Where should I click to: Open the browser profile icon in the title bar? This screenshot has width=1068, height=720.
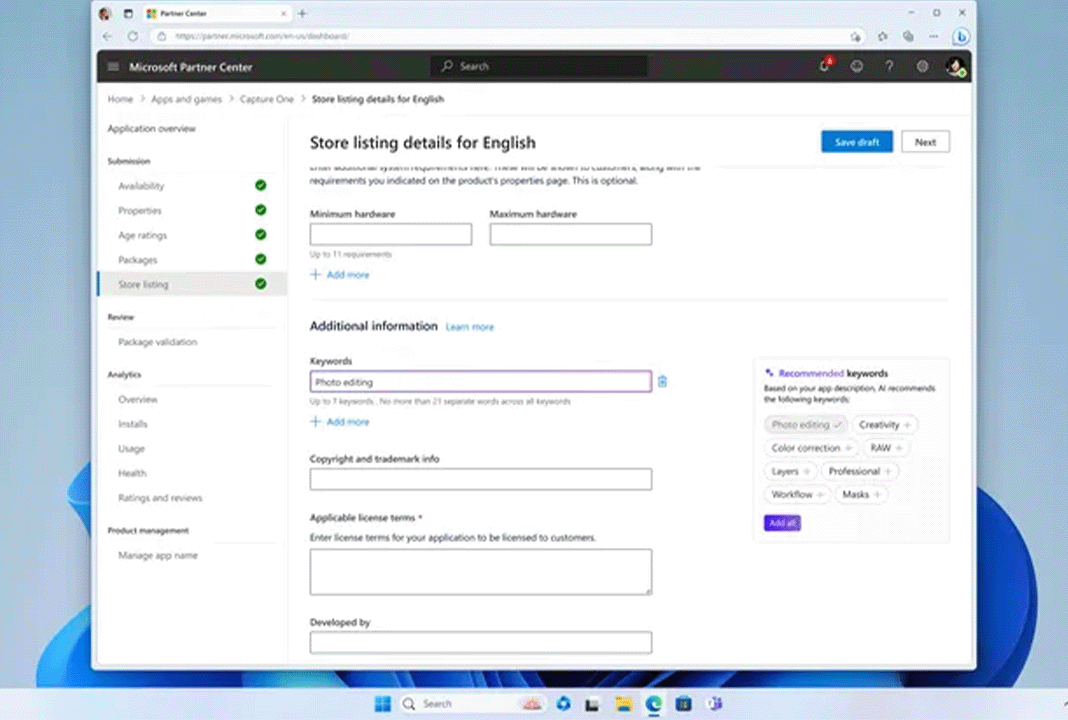coord(105,14)
